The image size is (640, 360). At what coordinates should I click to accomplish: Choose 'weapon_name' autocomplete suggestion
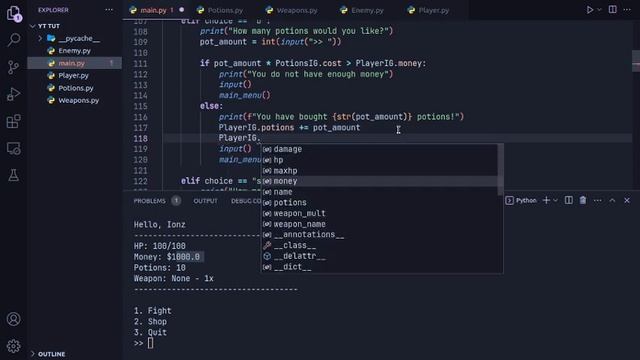[379, 224]
